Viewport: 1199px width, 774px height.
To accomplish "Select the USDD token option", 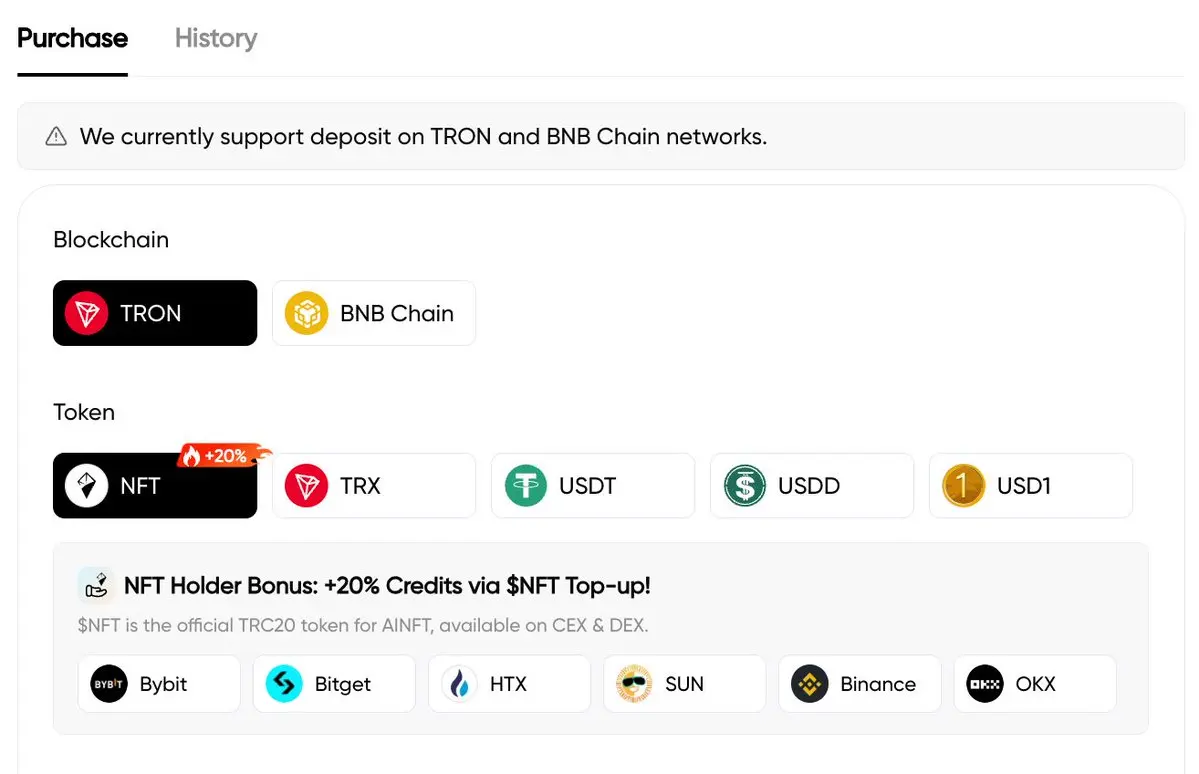I will tap(811, 486).
